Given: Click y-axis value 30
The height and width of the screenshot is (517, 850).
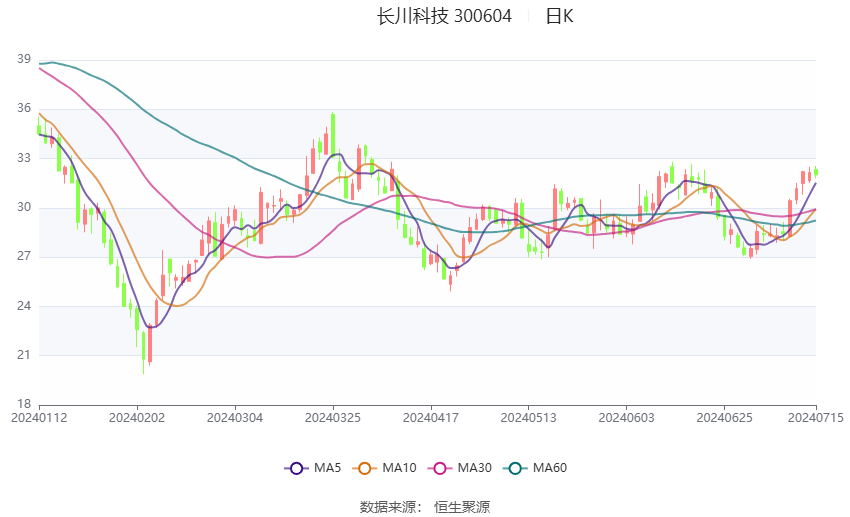Looking at the screenshot, I should click(24, 207).
